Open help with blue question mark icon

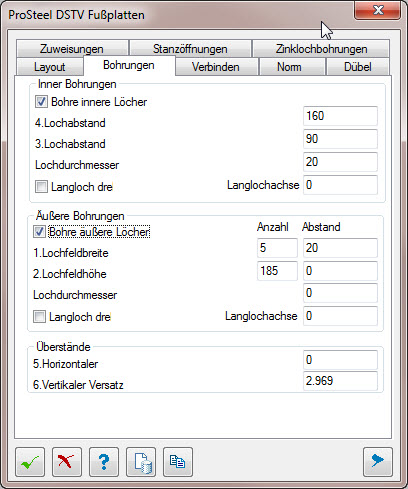pyautogui.click(x=104, y=462)
